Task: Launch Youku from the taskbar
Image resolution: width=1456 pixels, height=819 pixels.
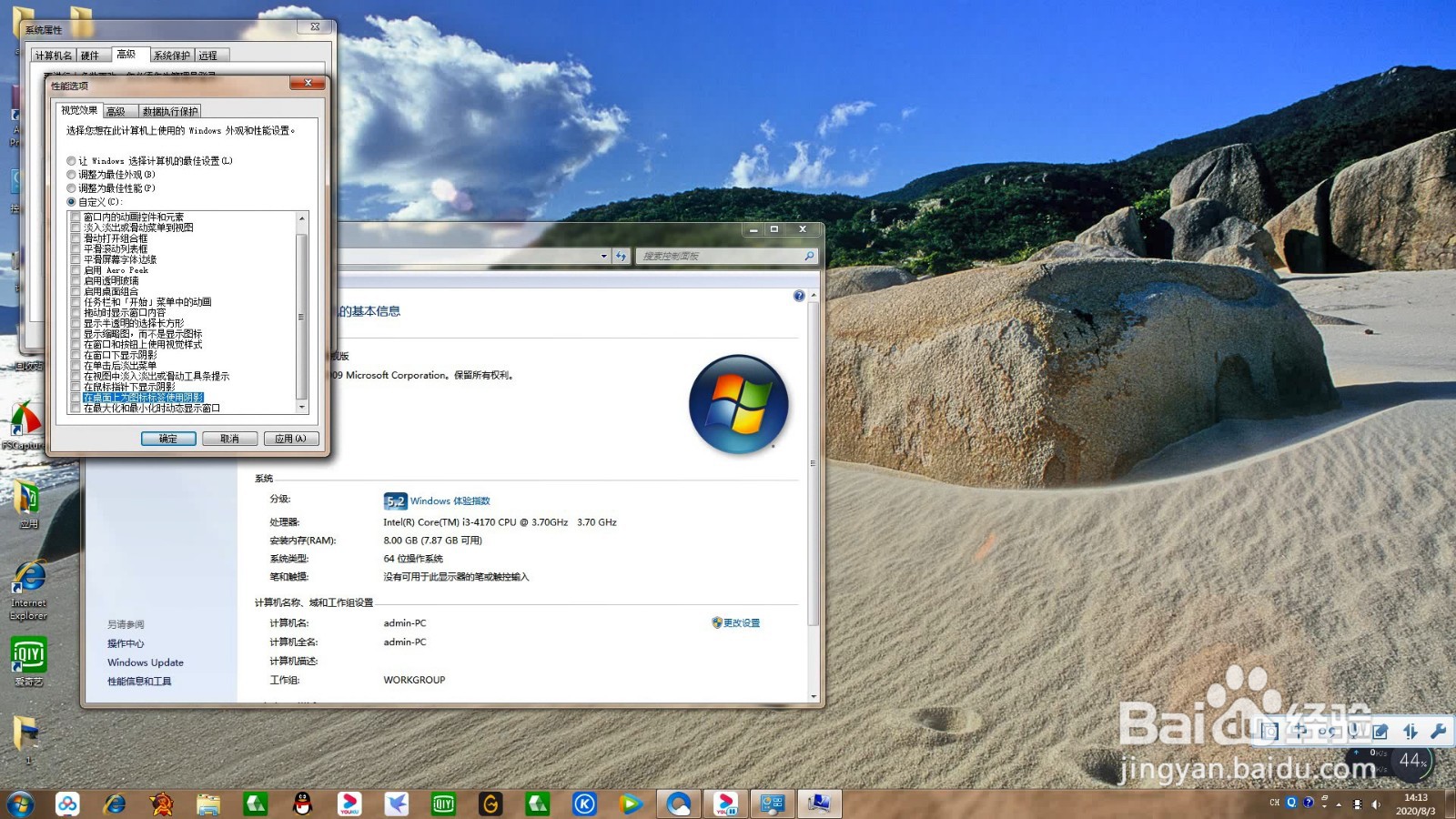Action: click(349, 804)
